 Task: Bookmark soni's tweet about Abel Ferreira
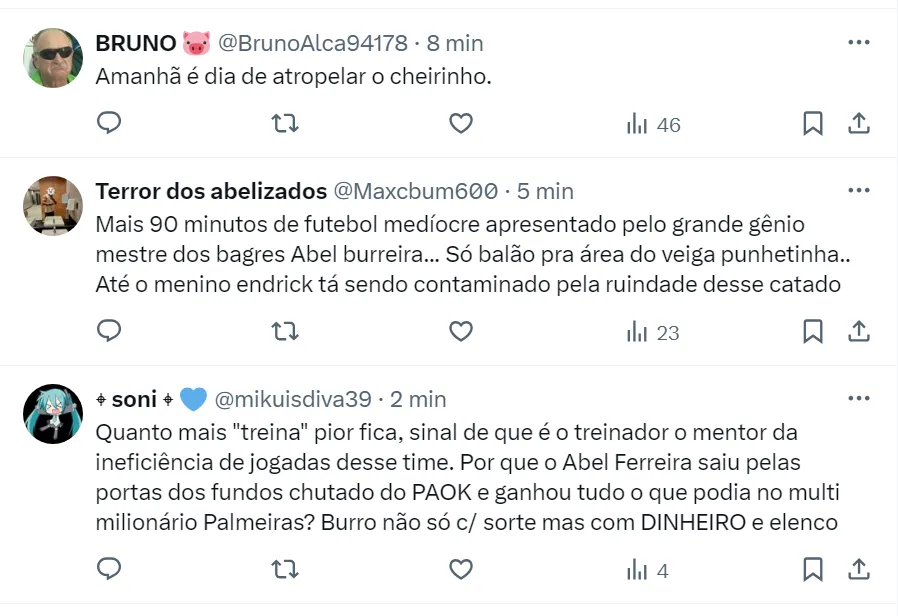pos(813,569)
